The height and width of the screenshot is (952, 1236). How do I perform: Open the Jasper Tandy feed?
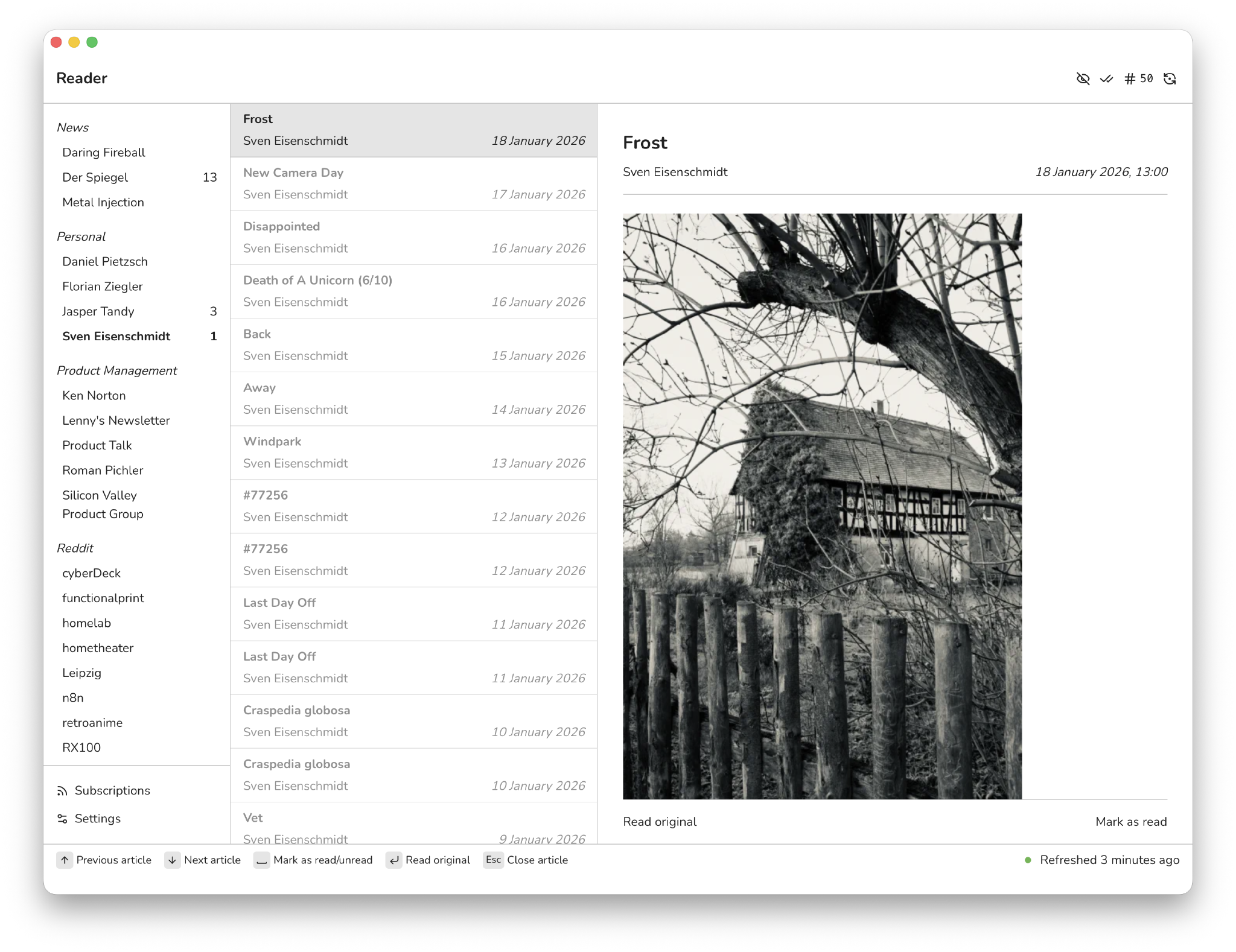point(98,311)
